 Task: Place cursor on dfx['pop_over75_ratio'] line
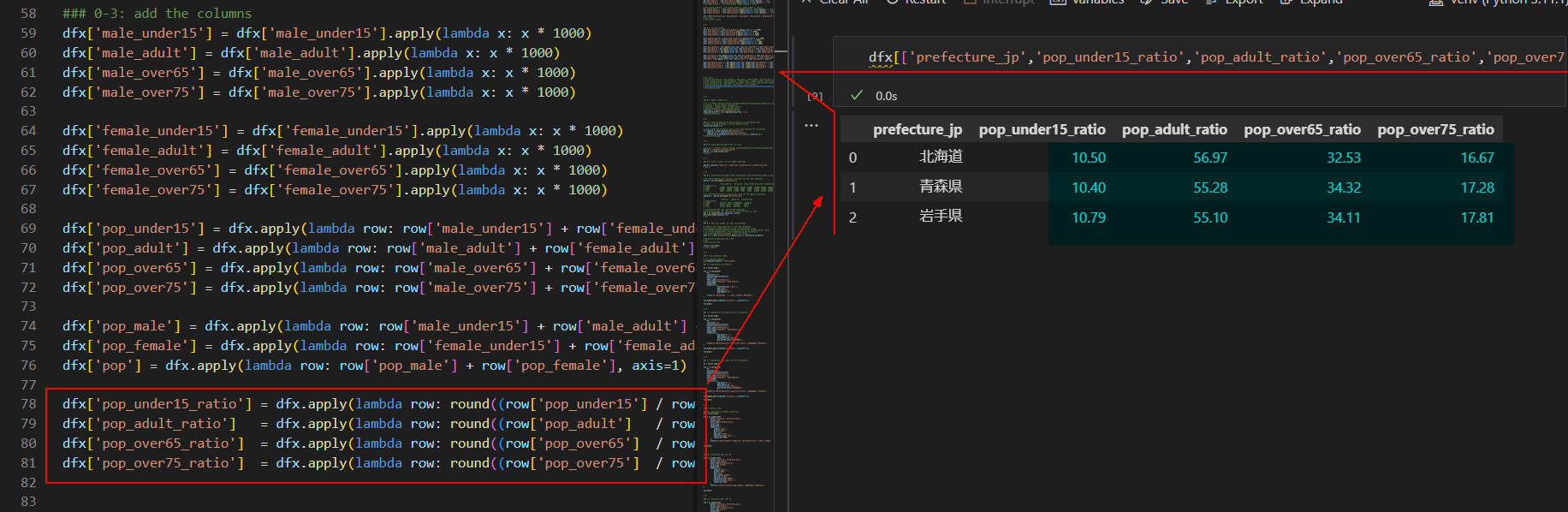pos(378,463)
